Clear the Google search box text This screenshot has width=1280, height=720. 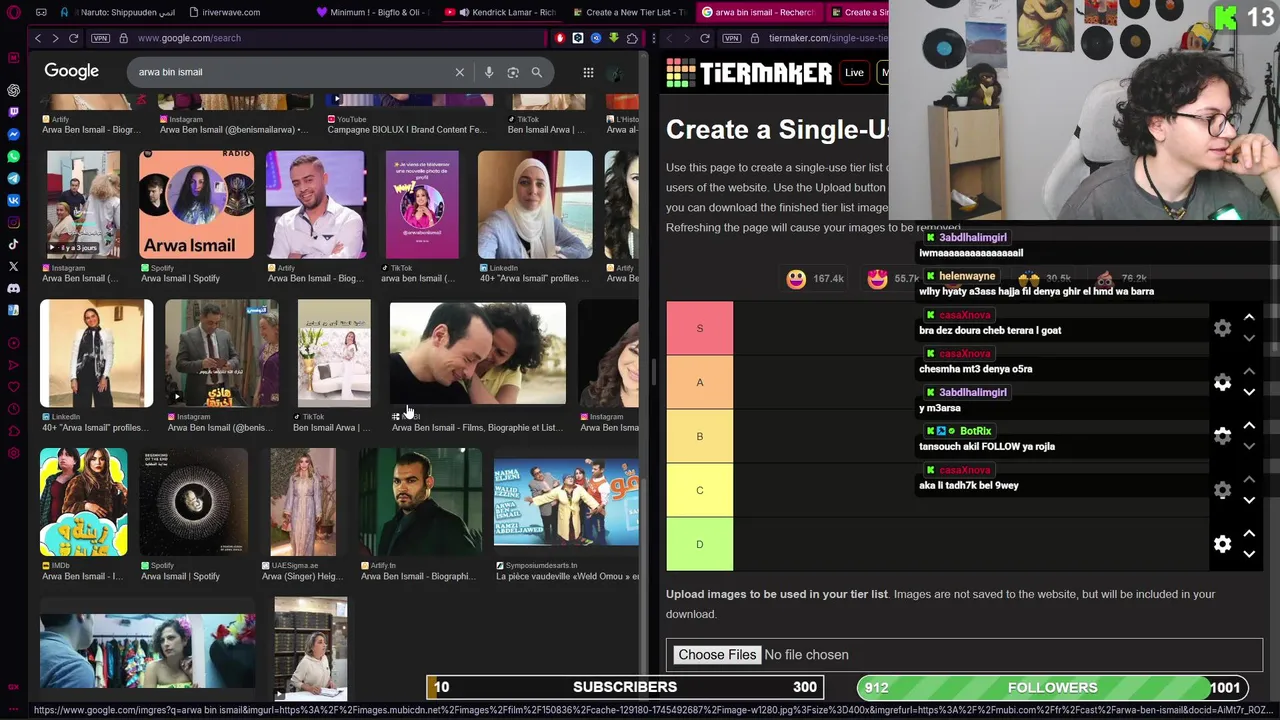[x=460, y=72]
